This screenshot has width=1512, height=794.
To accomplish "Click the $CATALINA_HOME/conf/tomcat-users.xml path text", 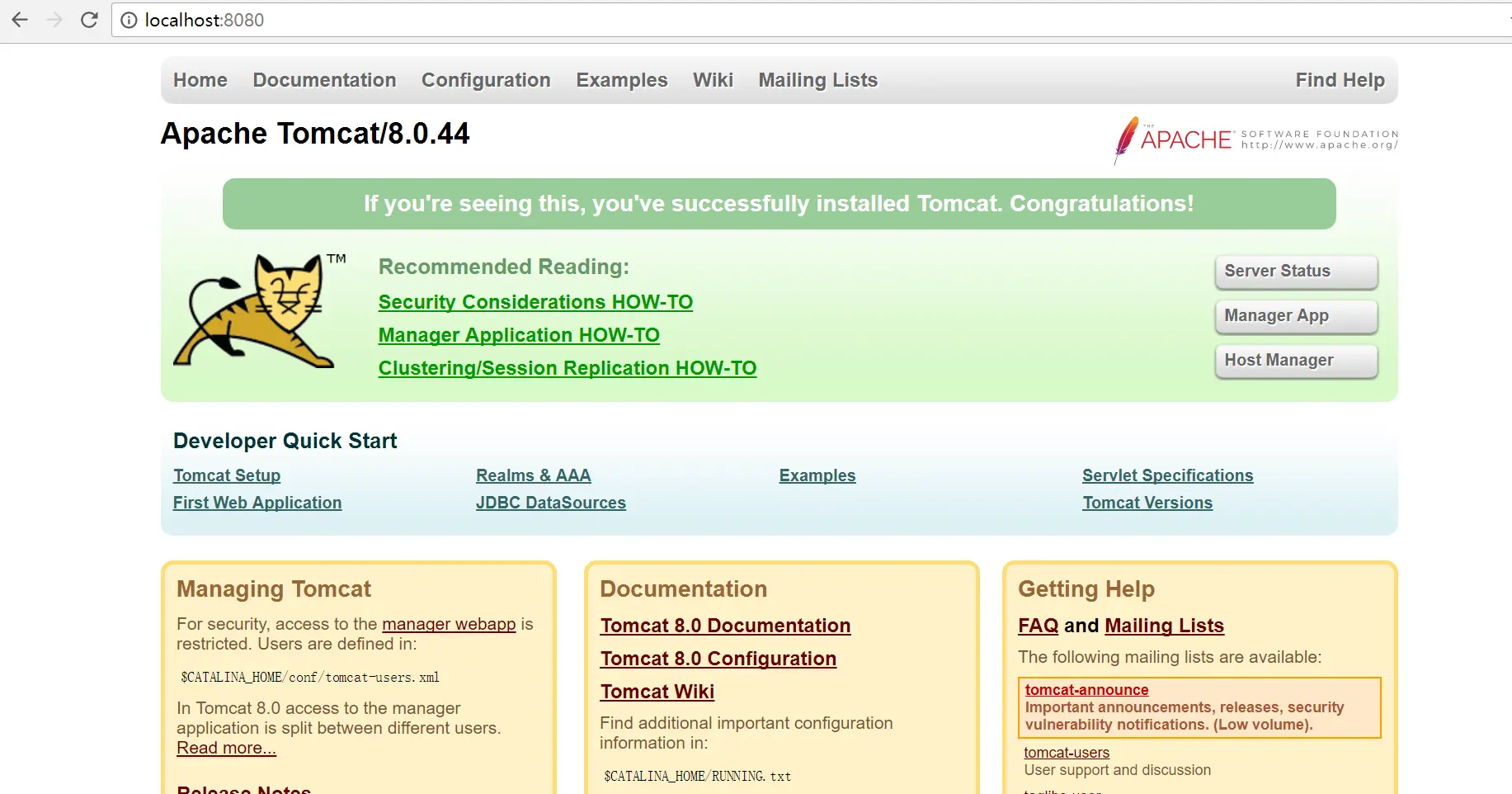I will [x=310, y=678].
